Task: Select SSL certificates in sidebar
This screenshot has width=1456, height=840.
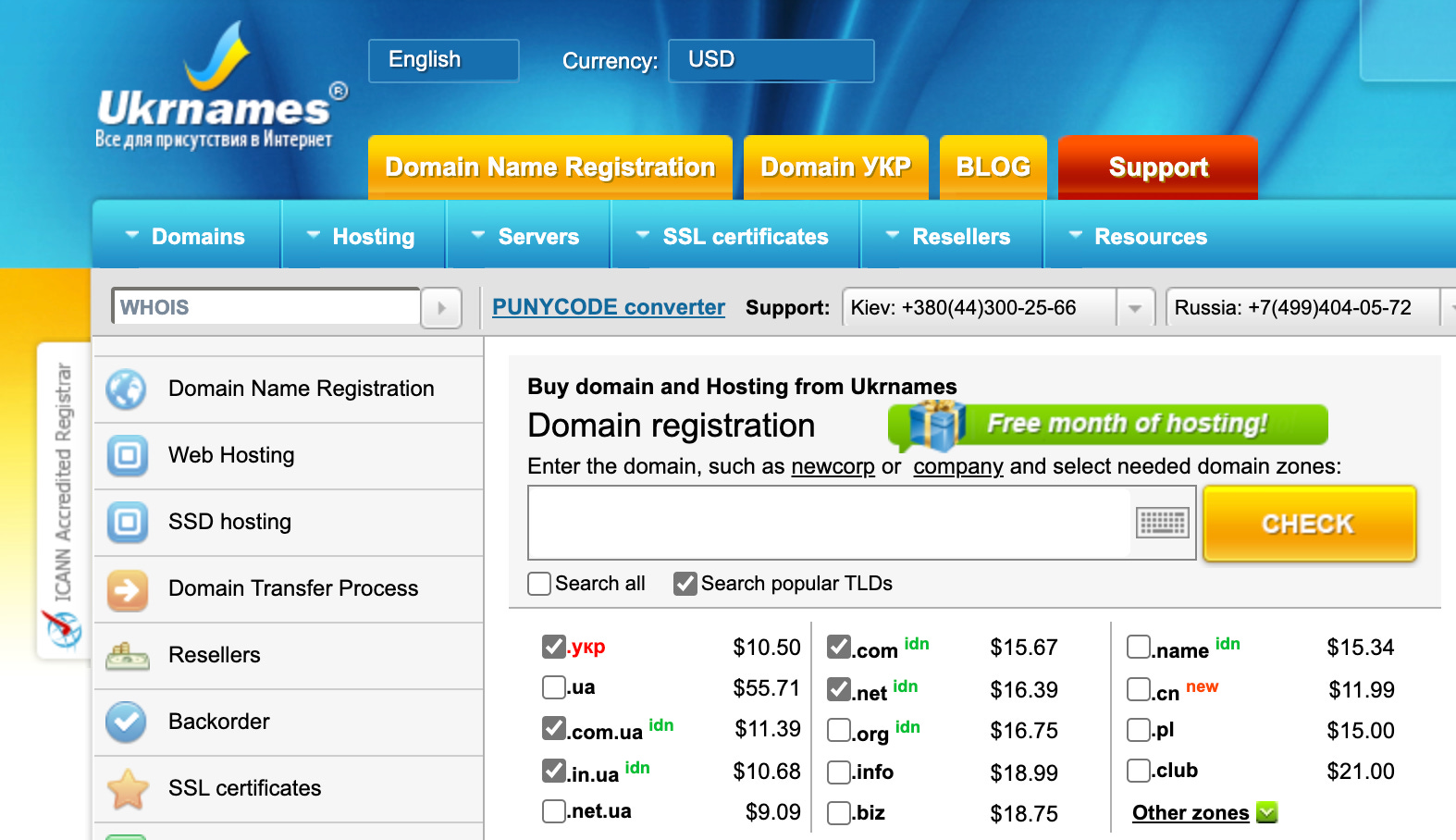Action: click(289, 789)
